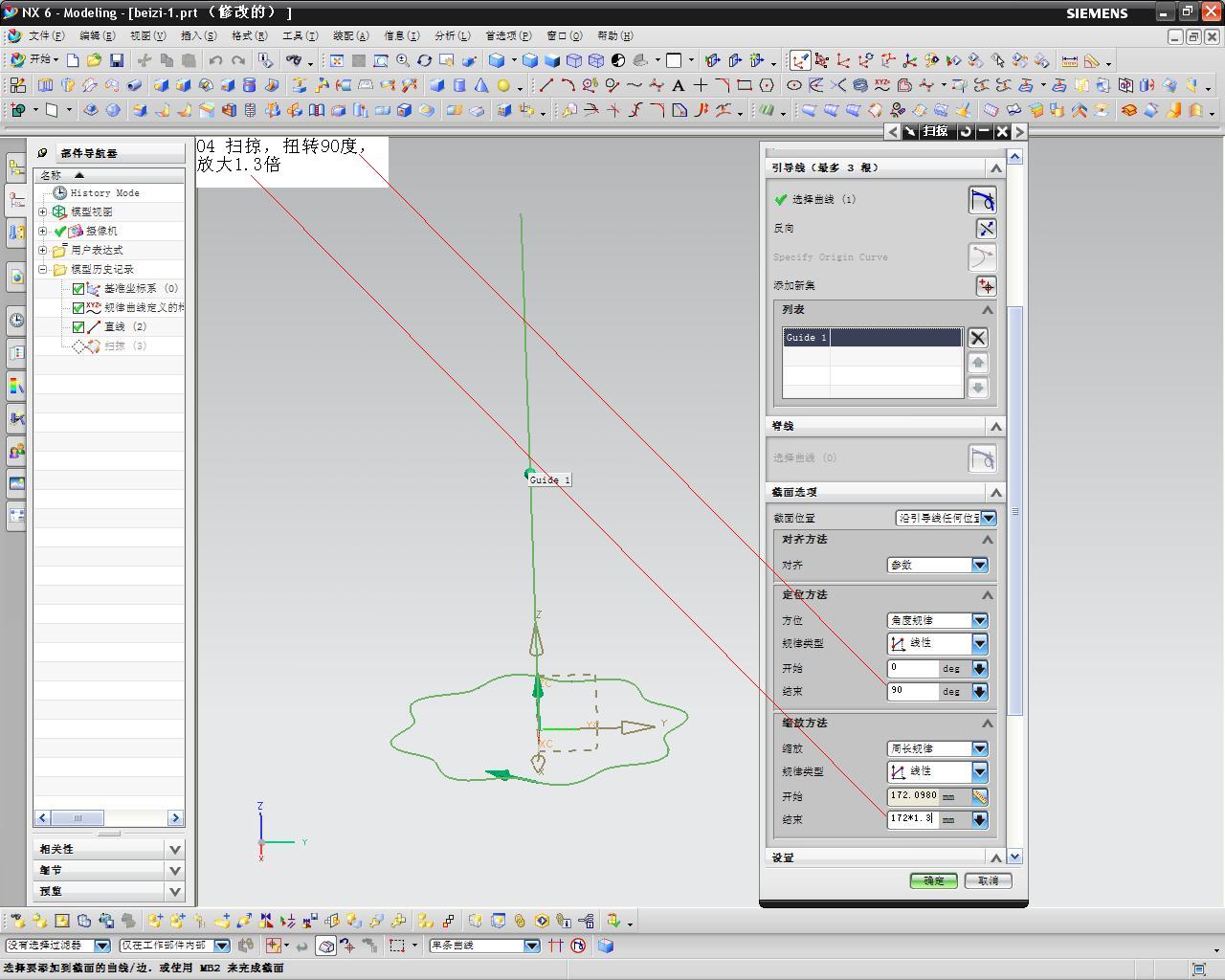Screen dimensions: 1225x980
Task: Click the angle end field showing 90
Action: [913, 691]
